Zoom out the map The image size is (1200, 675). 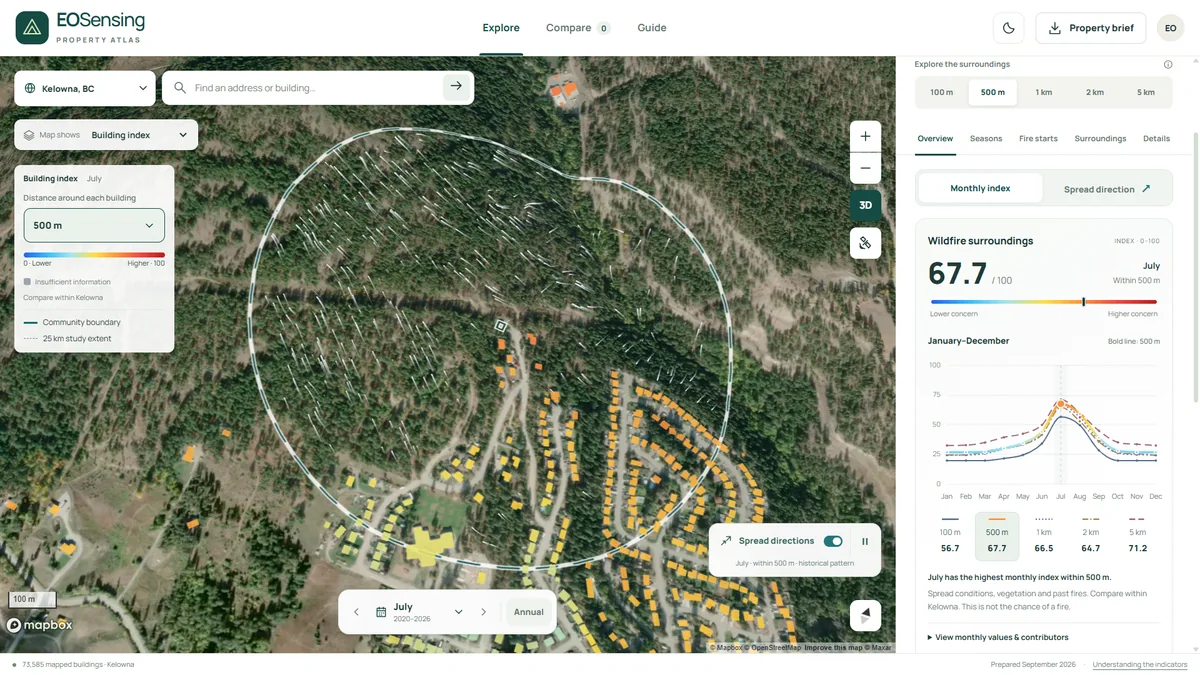click(x=865, y=168)
